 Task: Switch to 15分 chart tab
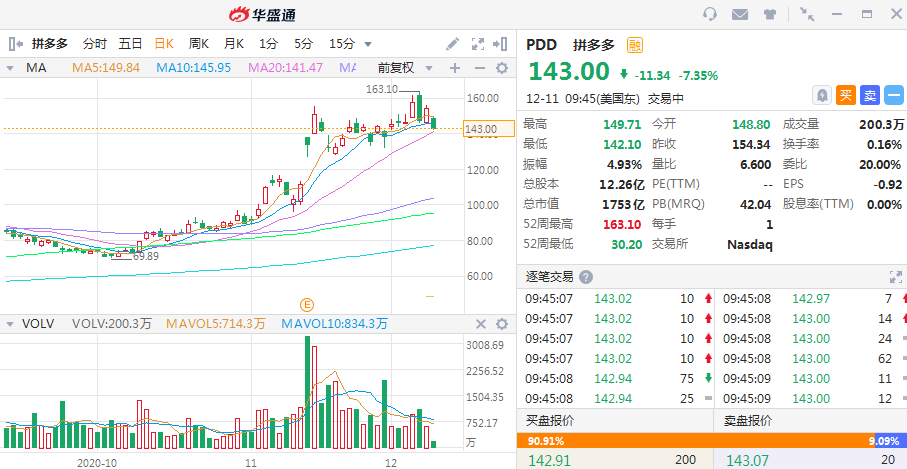click(341, 44)
